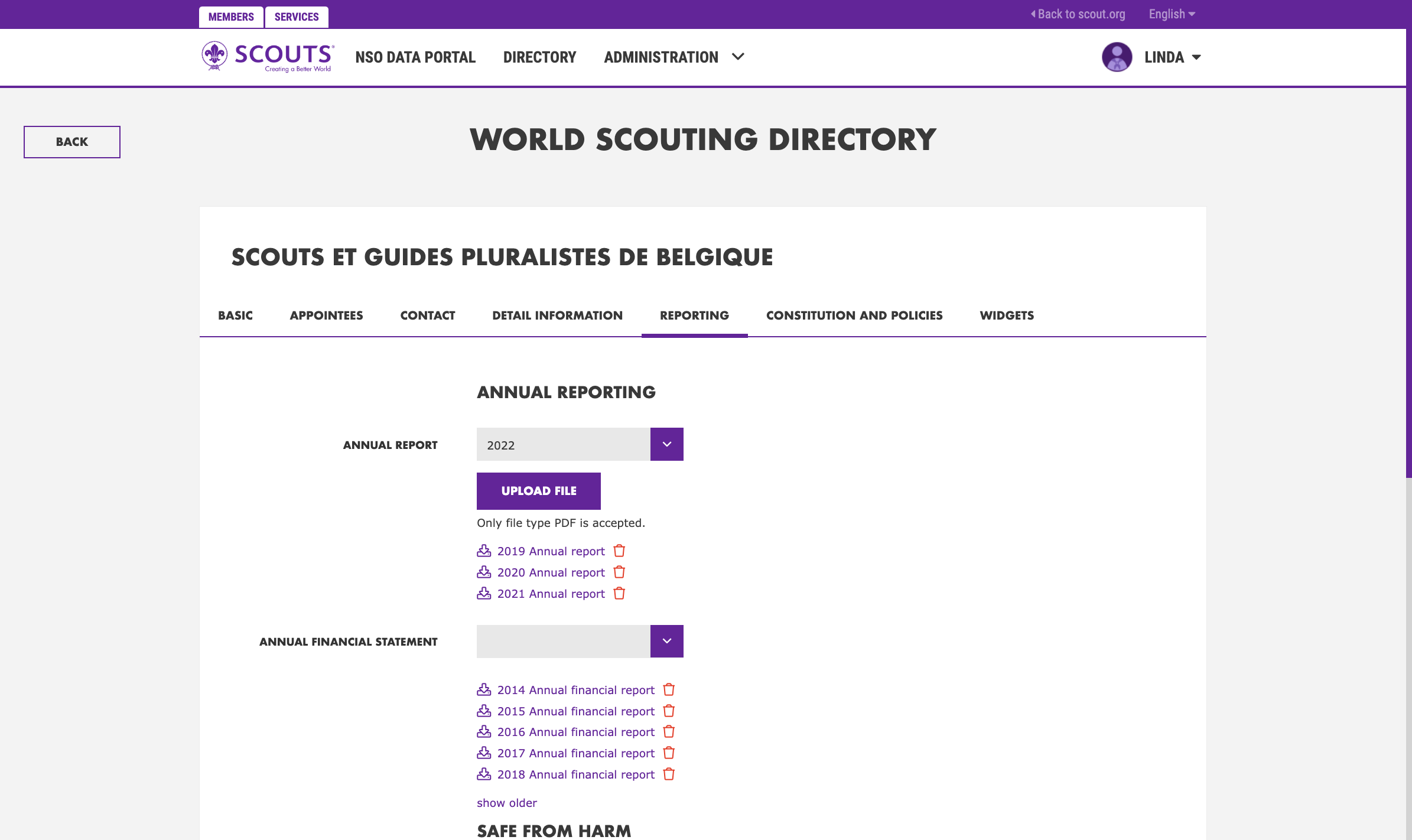The width and height of the screenshot is (1412, 840).
Task: Switch to the Basic tab
Action: click(x=235, y=315)
